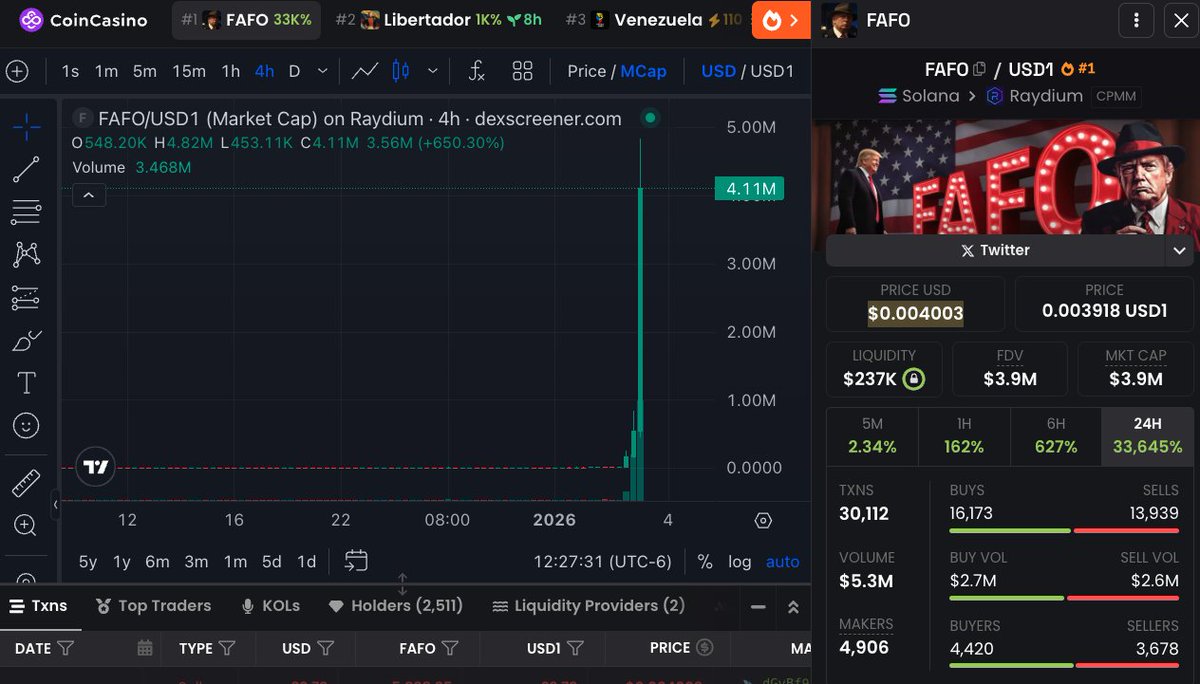Open the XABCD pattern drawing tool
Screen dimensions: 1200x684
click(27, 254)
